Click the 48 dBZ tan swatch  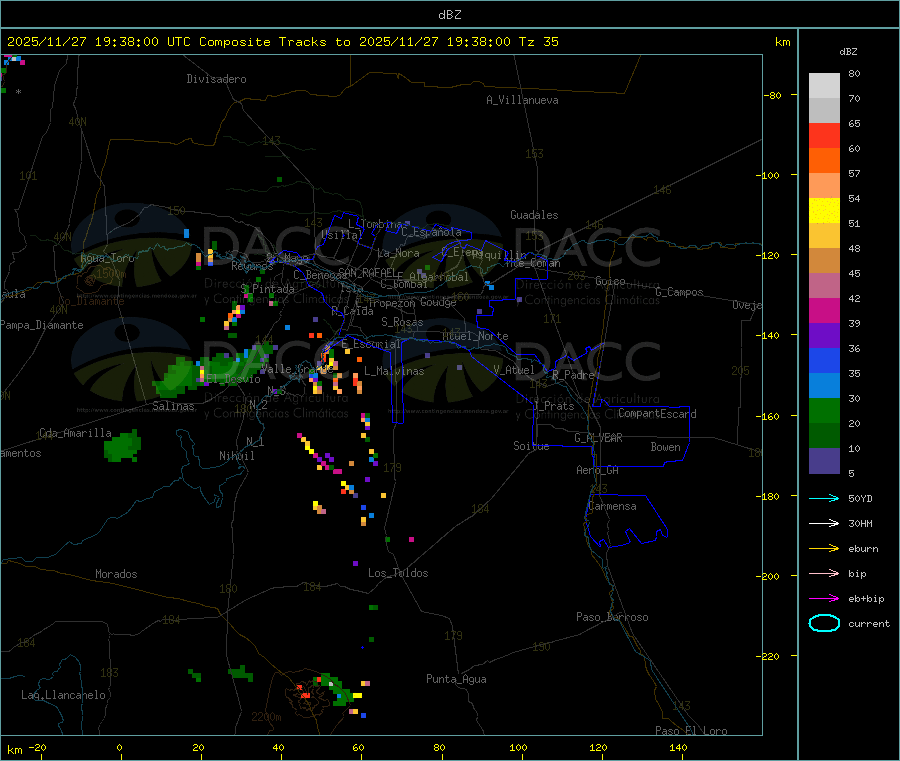[x=824, y=261]
